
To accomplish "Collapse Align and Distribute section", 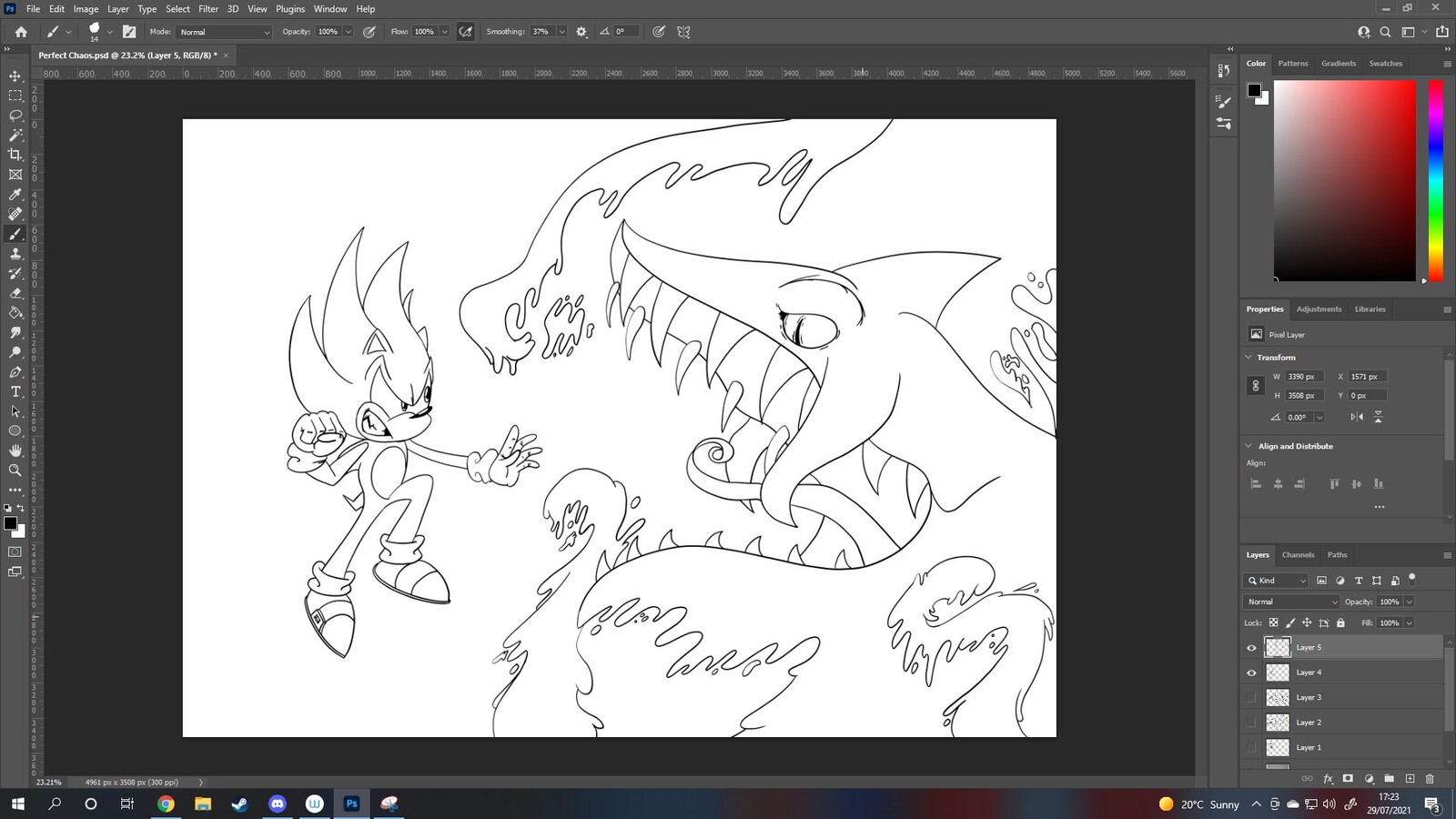I will [1249, 446].
